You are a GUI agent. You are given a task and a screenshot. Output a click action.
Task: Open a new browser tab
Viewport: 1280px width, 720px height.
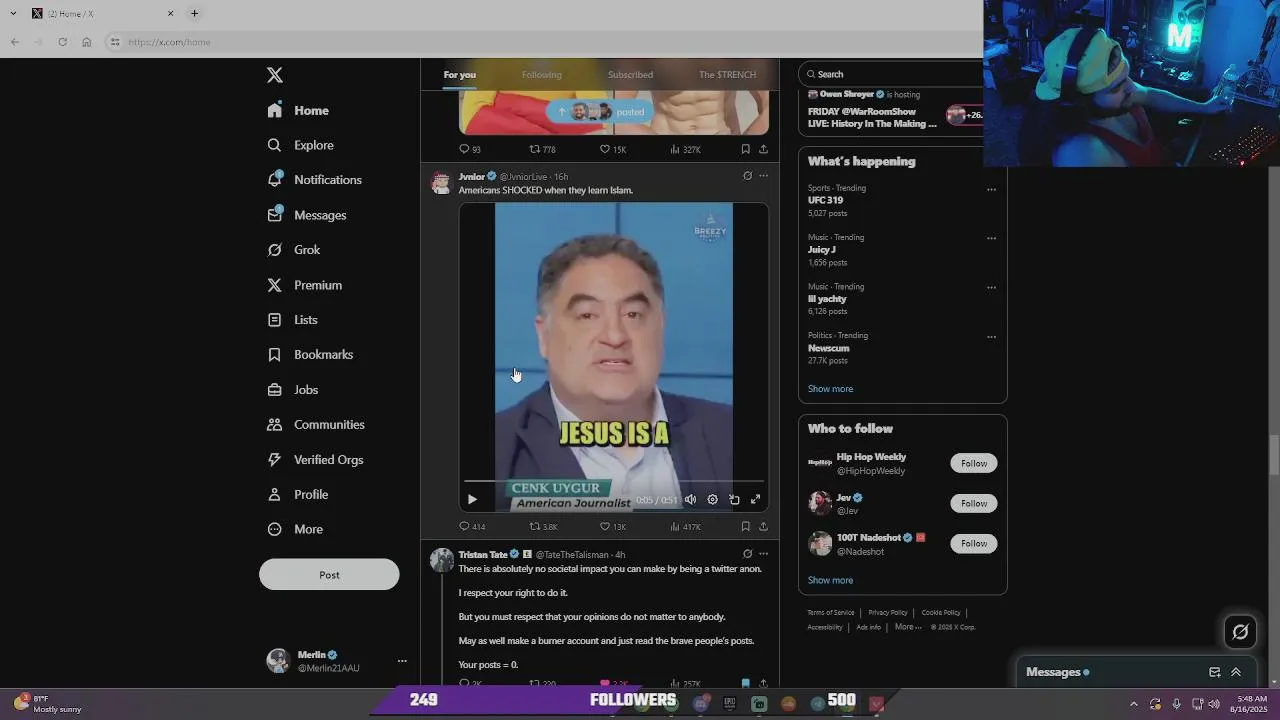click(x=194, y=13)
